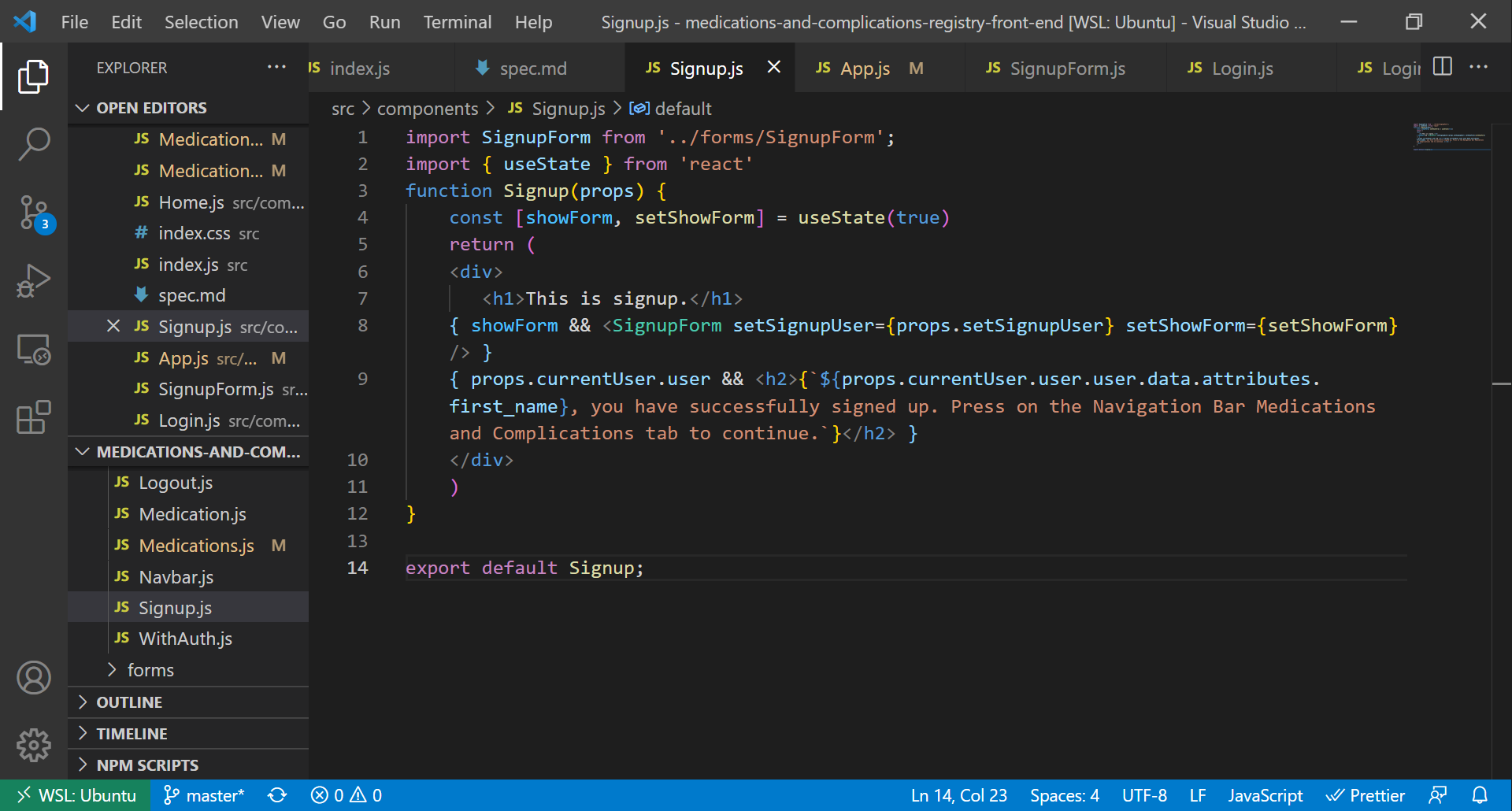The height and width of the screenshot is (811, 1512).
Task: Expand the NPM Scripts section
Action: [147, 765]
